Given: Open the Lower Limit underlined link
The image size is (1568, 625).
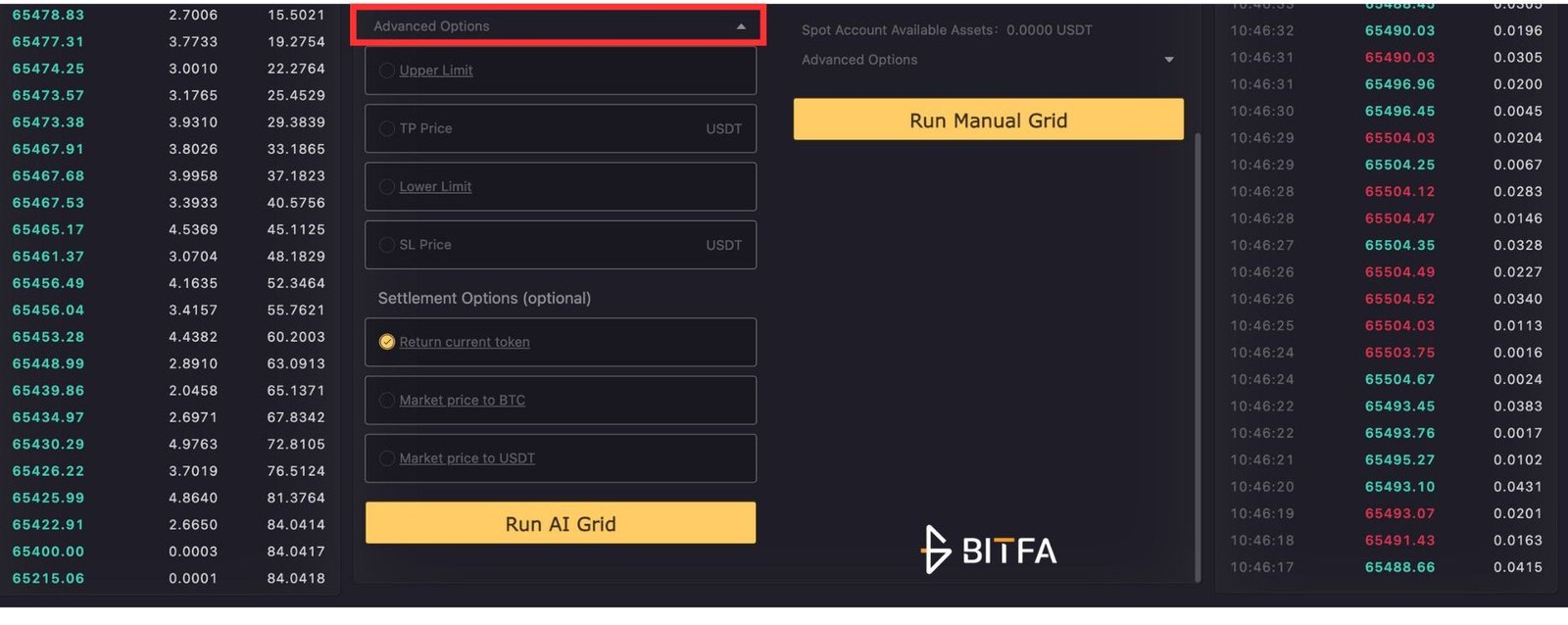Looking at the screenshot, I should point(435,186).
